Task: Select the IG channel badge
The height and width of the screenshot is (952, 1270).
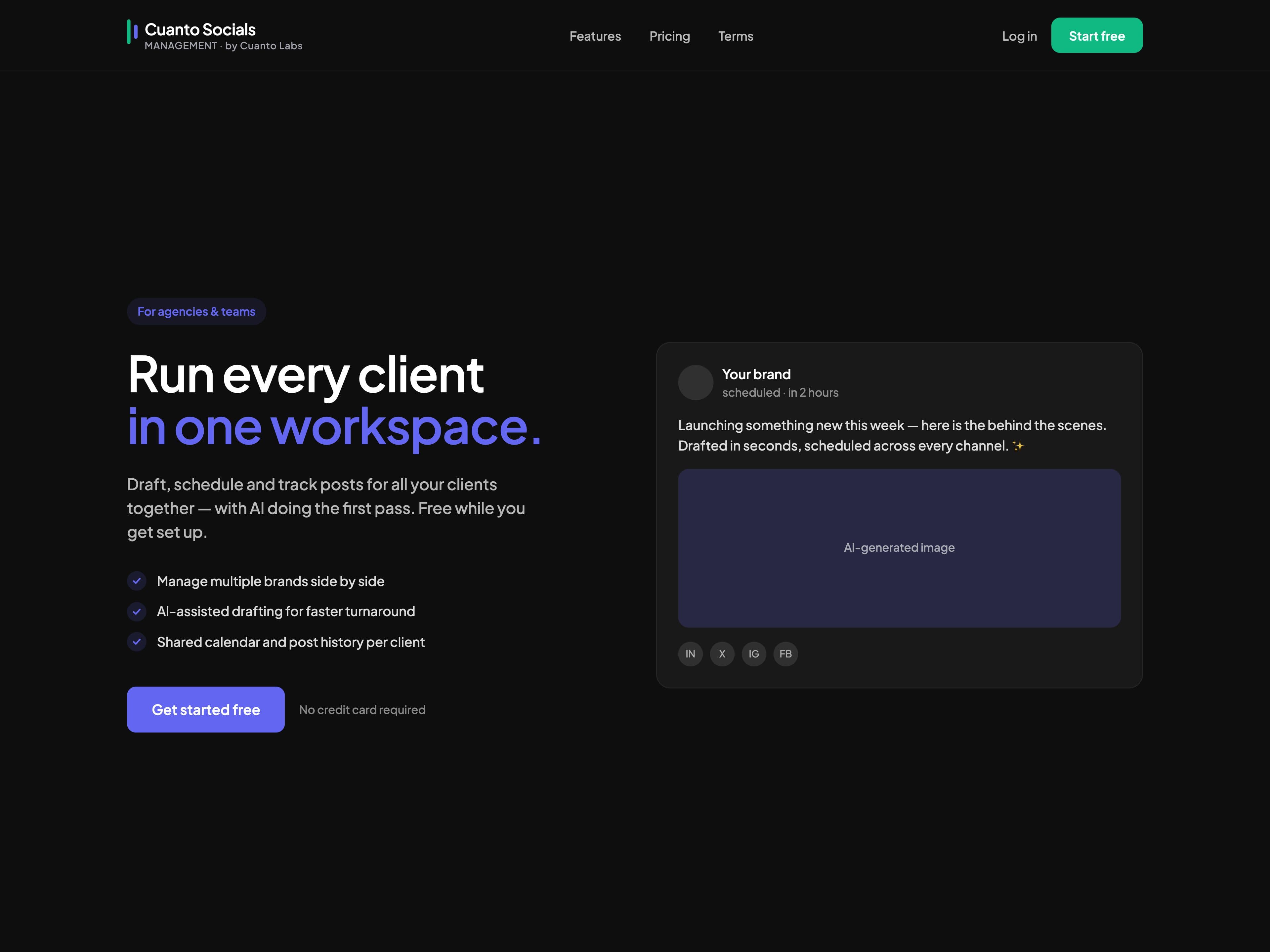Action: pyautogui.click(x=754, y=654)
